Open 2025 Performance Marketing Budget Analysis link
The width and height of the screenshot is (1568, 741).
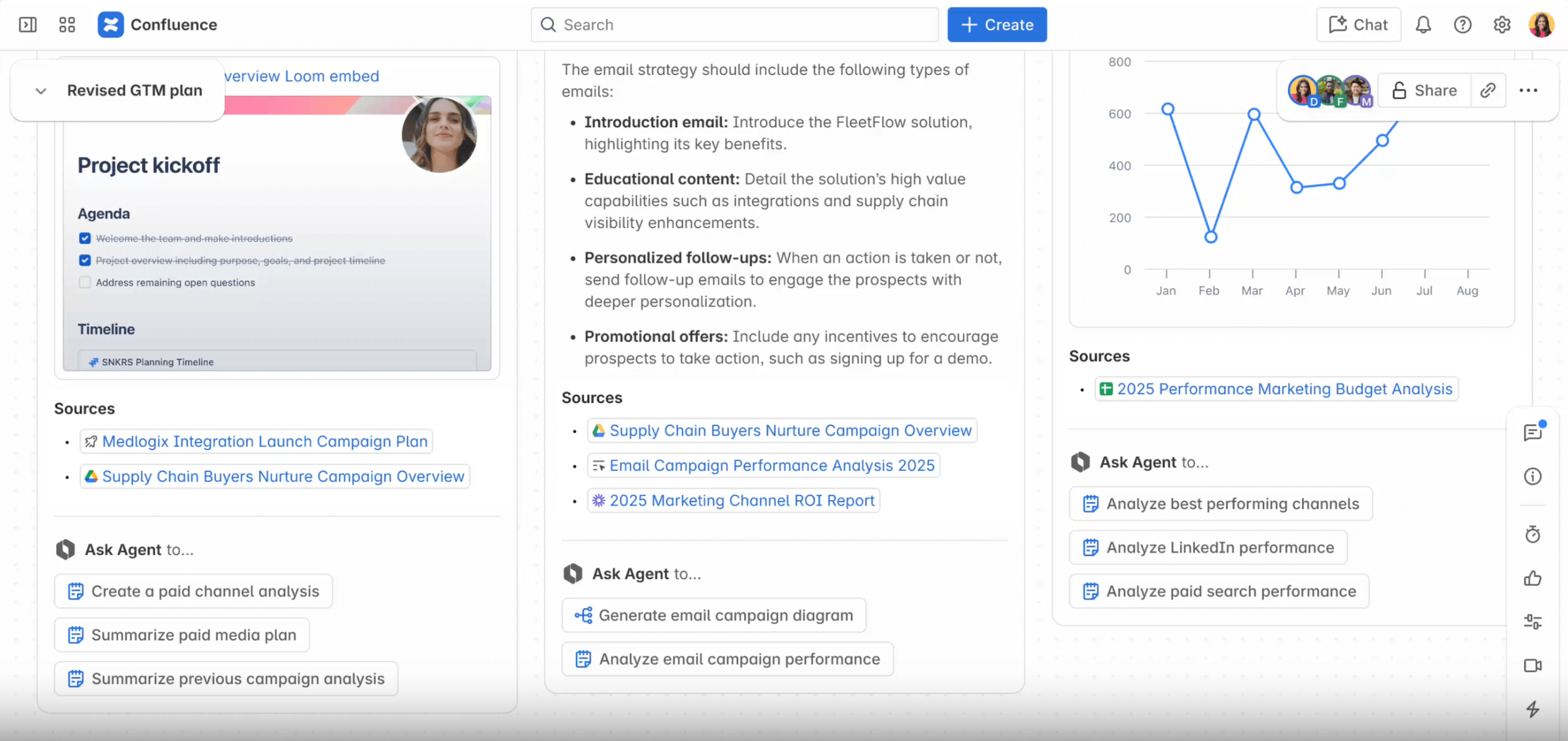pos(1276,389)
